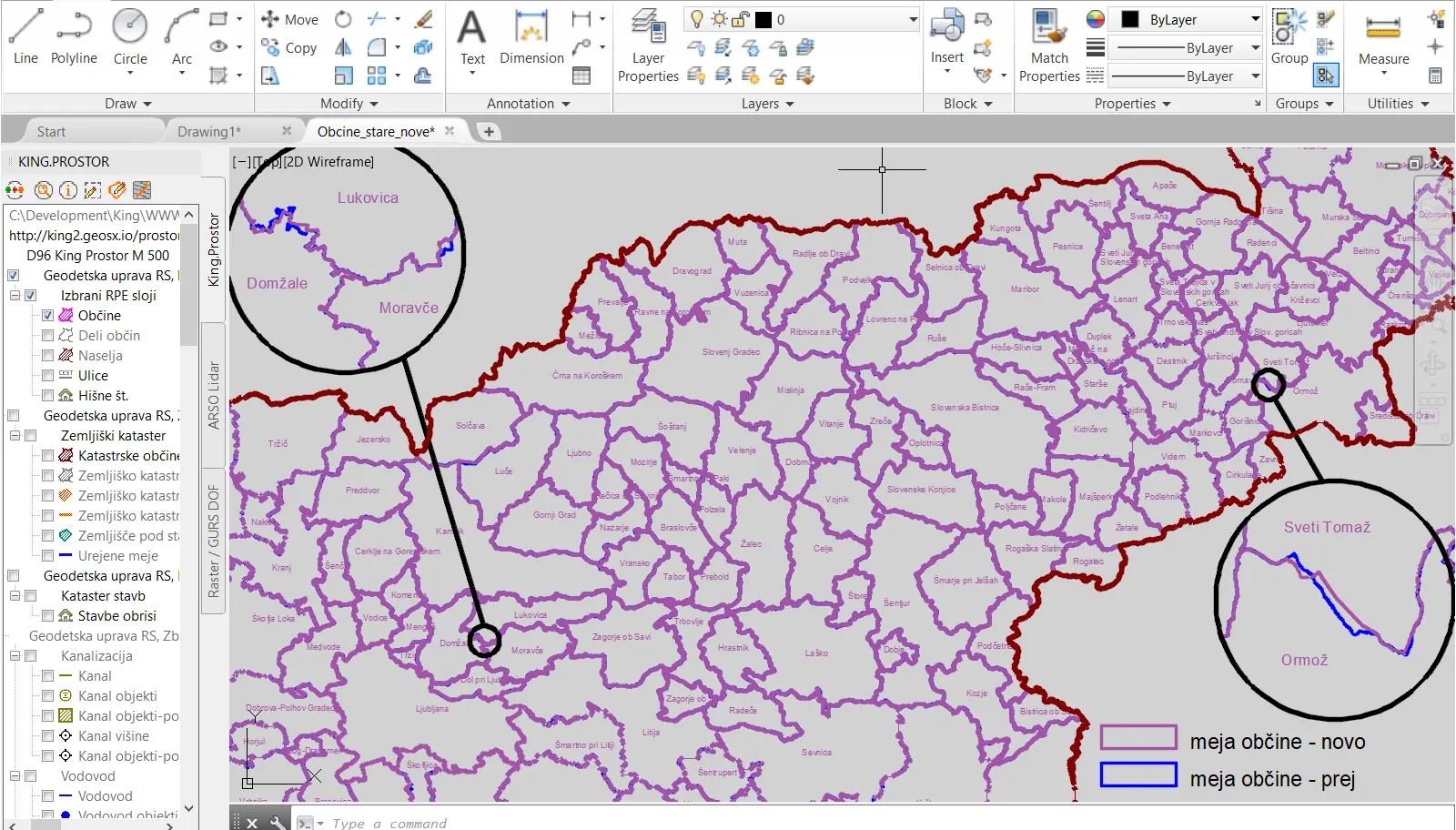Activate the Circle tool
The image size is (1456, 830).
[130, 36]
